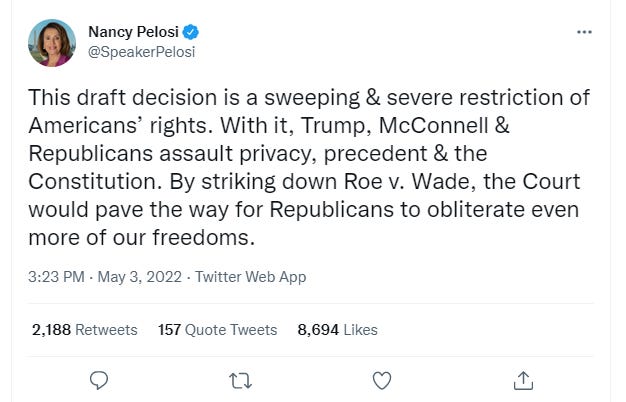Click the Twitter Web App source label
Viewport: 626px width, 402px height.
249,277
